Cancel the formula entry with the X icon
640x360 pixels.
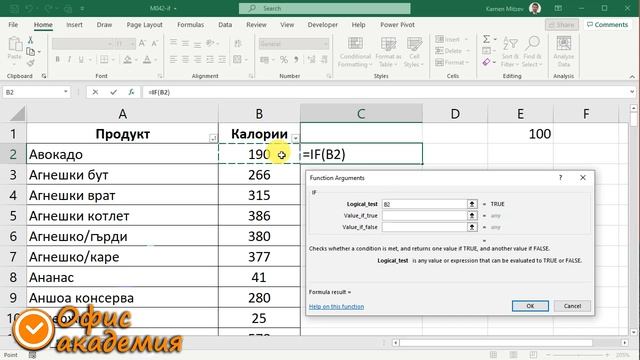[95, 92]
